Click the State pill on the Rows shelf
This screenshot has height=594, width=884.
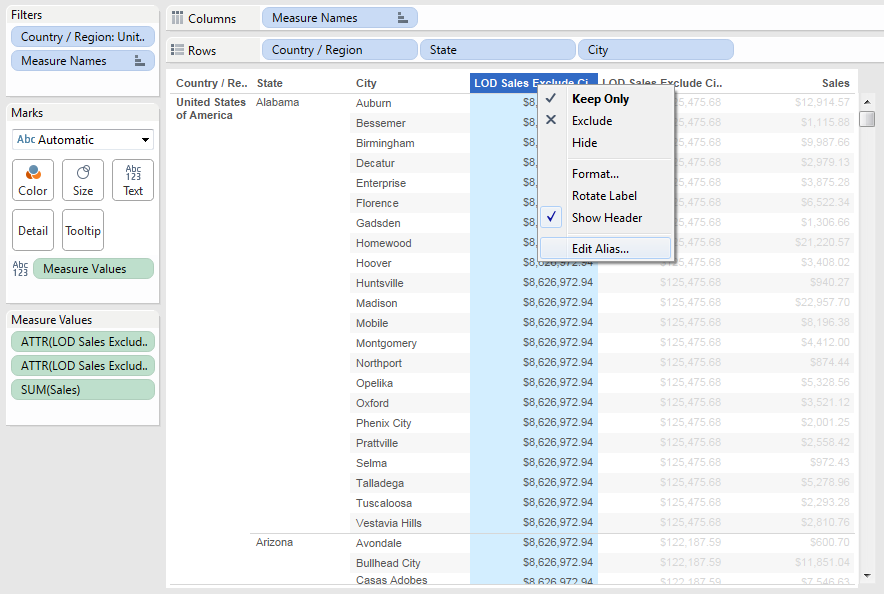(x=497, y=49)
